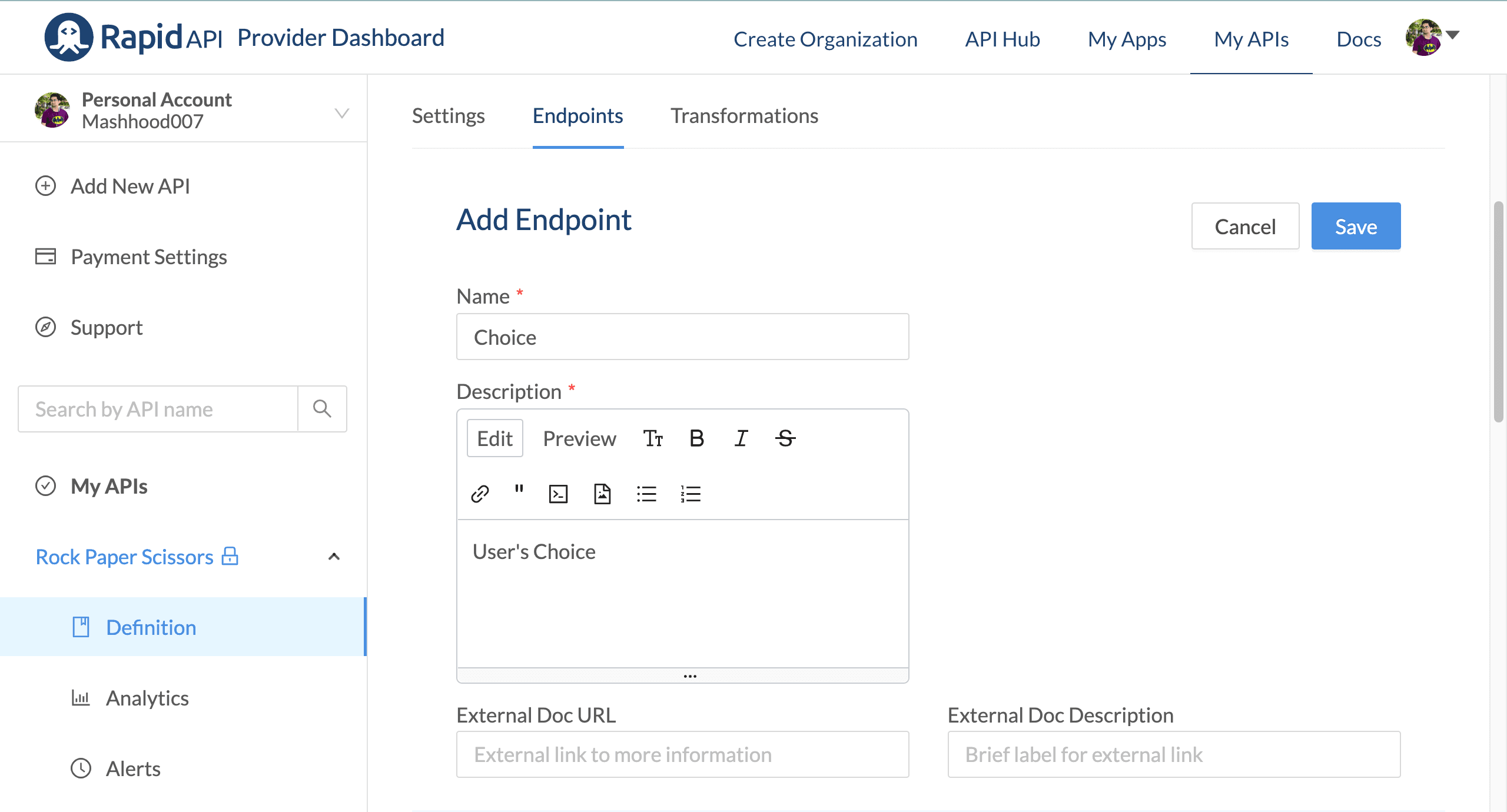Viewport: 1507px width, 812px height.
Task: Focus the Name field containing Choice
Action: [x=682, y=337]
